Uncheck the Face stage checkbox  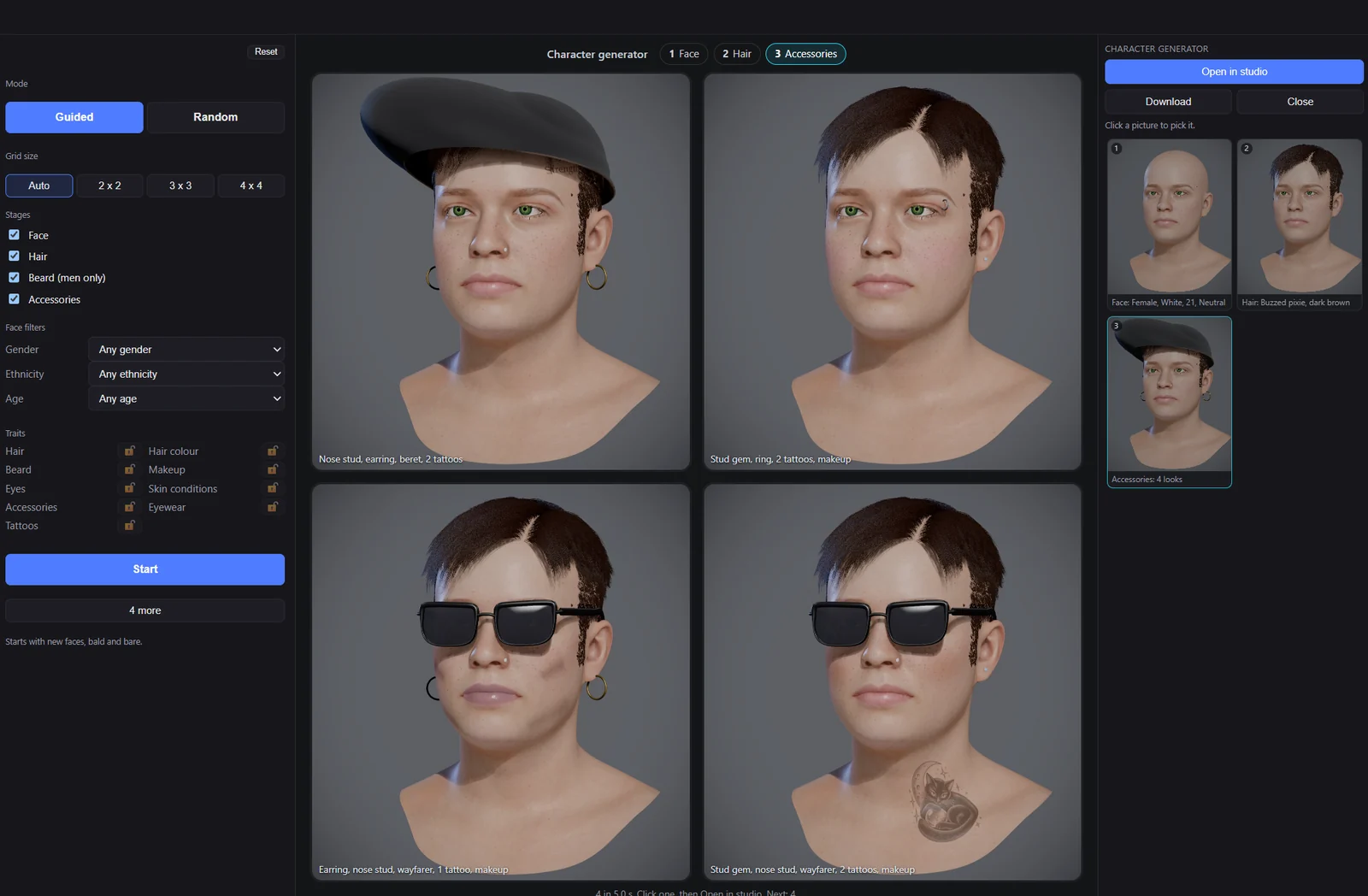click(14, 234)
